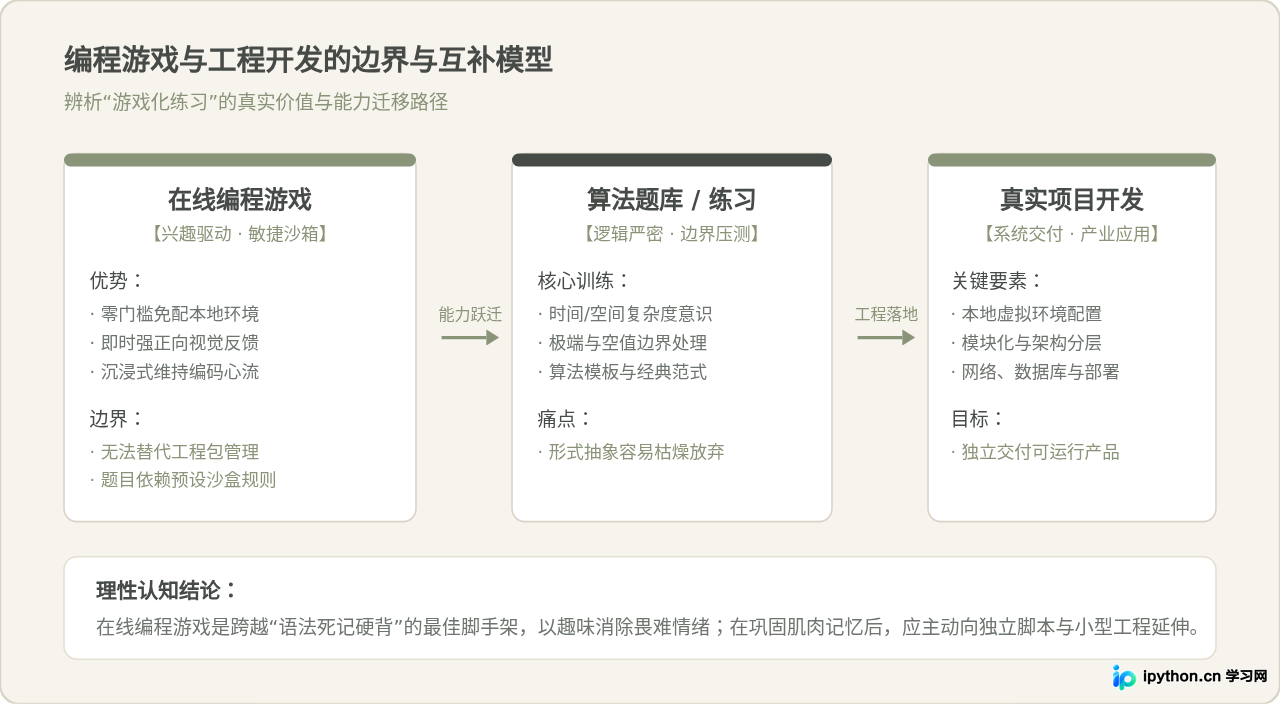The width and height of the screenshot is (1280, 704).
Task: Click the '关键要素：' label
Action: point(998,280)
